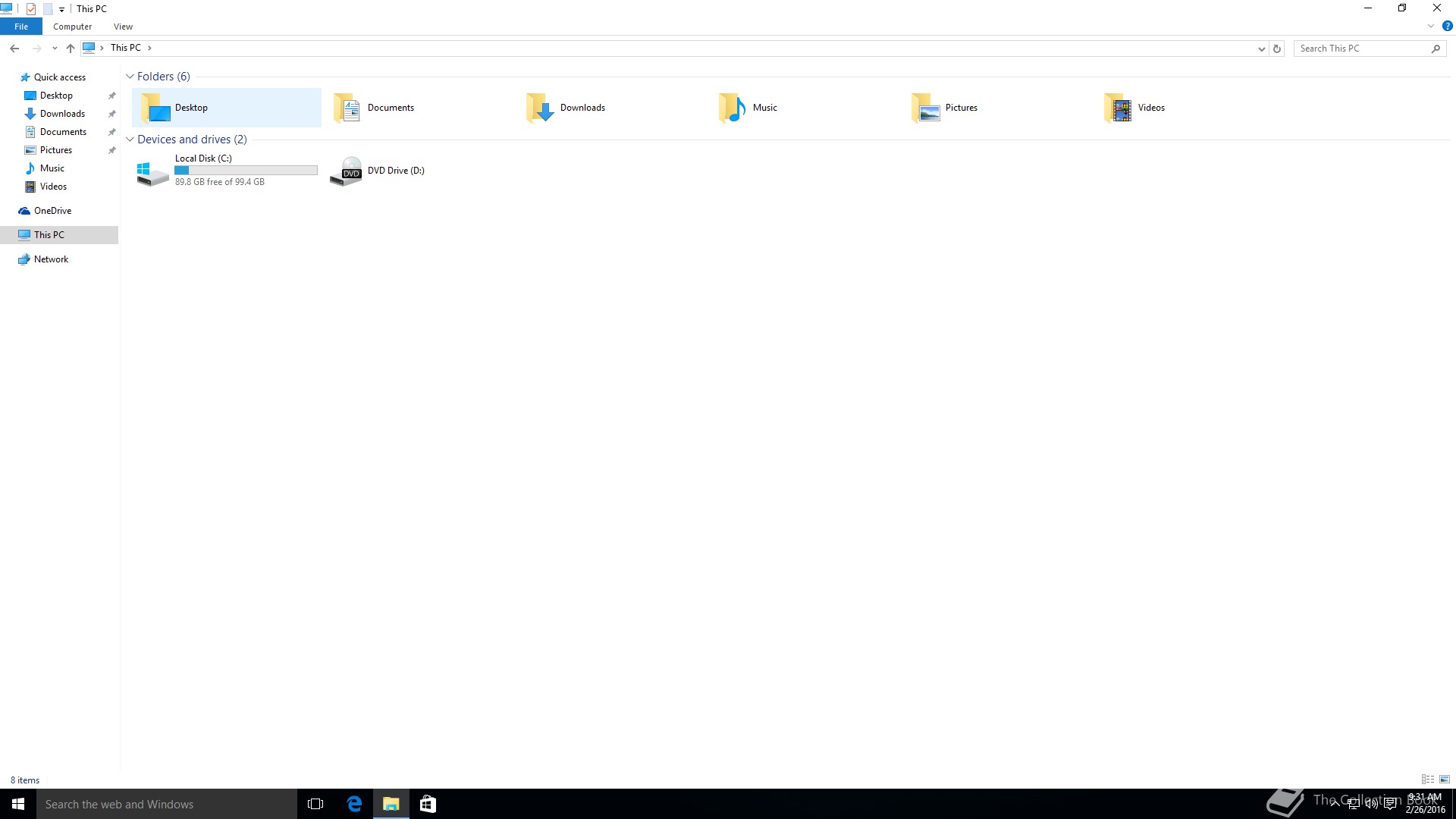Click the This PC breadcrumb in address bar
Image resolution: width=1456 pixels, height=819 pixels.
coord(126,48)
